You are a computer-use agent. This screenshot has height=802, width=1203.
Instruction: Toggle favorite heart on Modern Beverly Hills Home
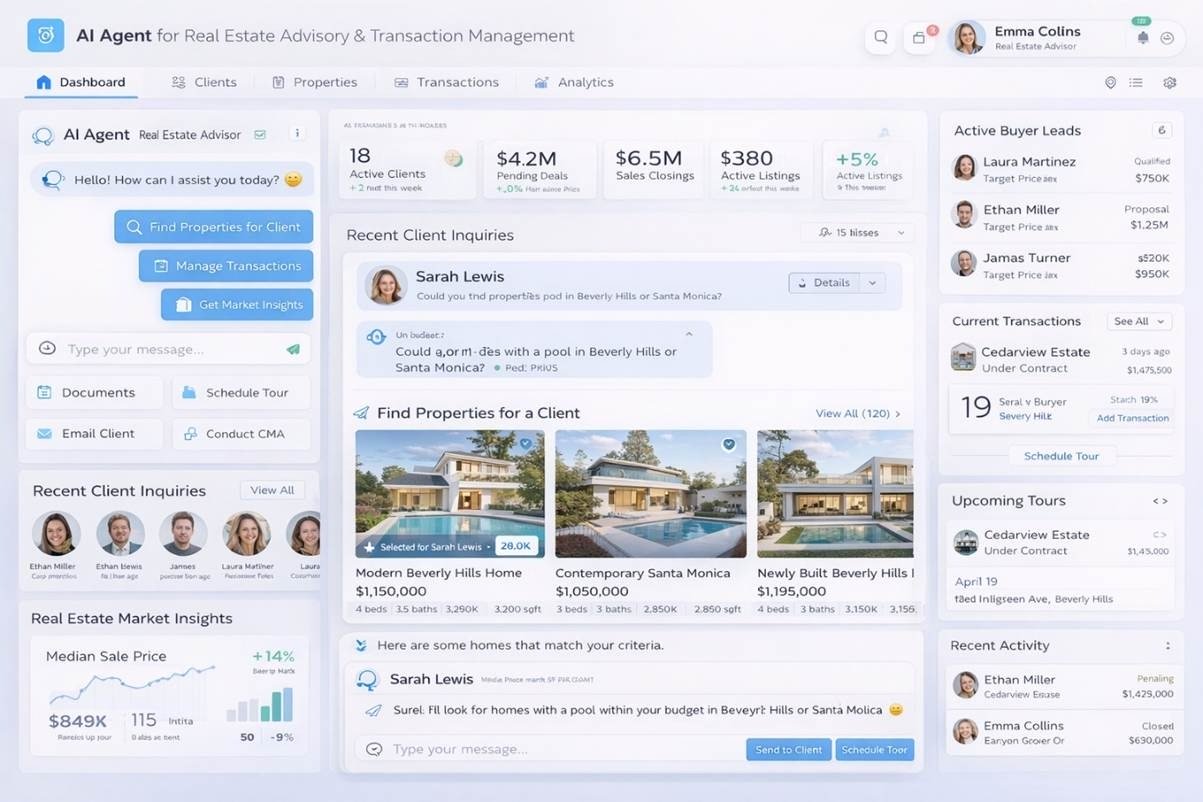coord(525,444)
